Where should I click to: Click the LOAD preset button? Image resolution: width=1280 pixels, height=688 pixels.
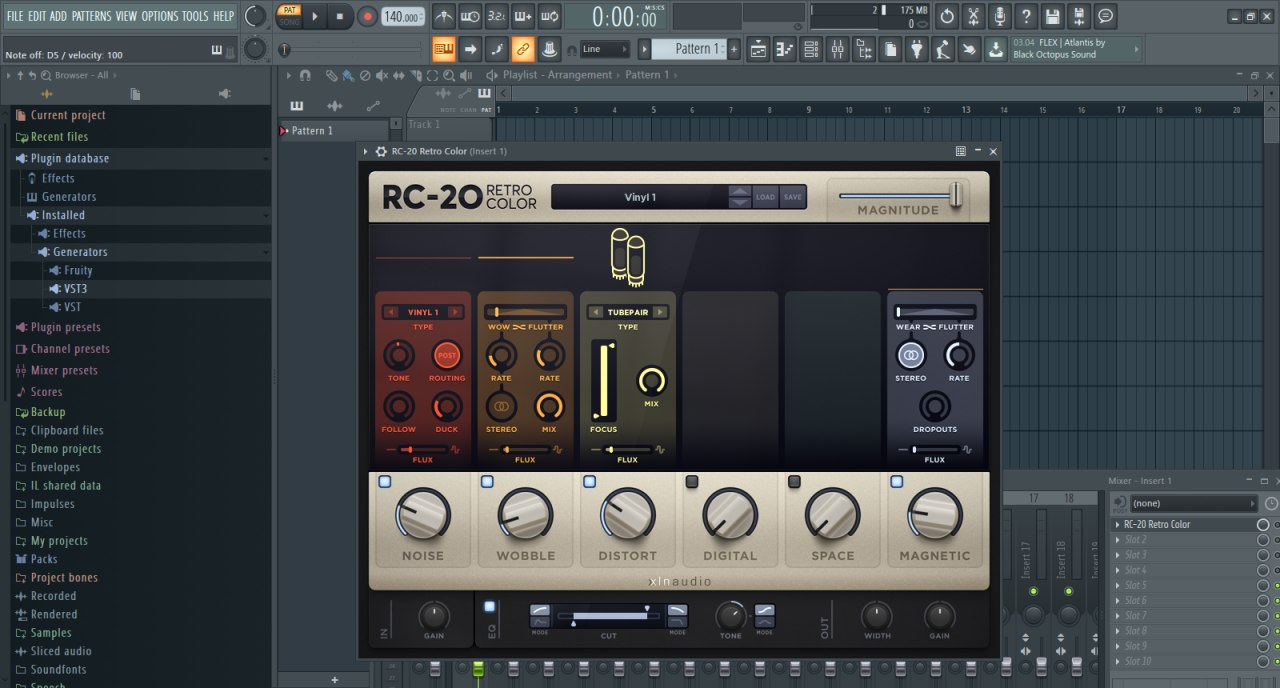click(x=765, y=197)
